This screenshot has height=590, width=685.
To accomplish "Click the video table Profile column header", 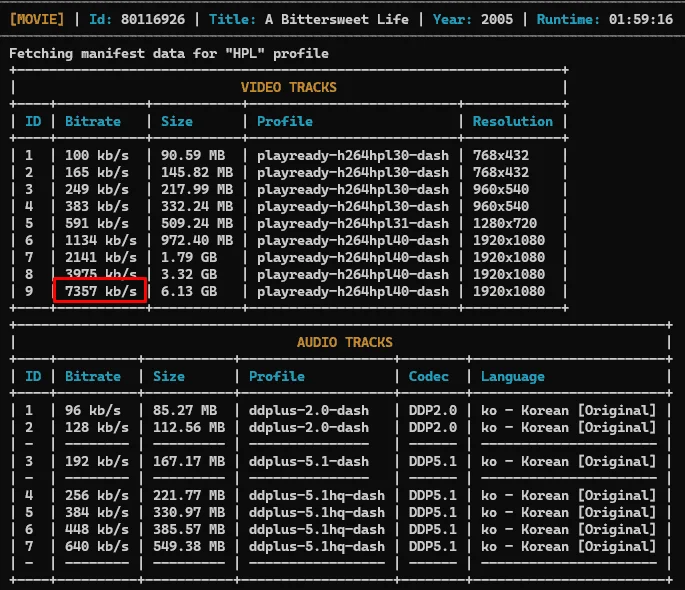I will pyautogui.click(x=285, y=121).
